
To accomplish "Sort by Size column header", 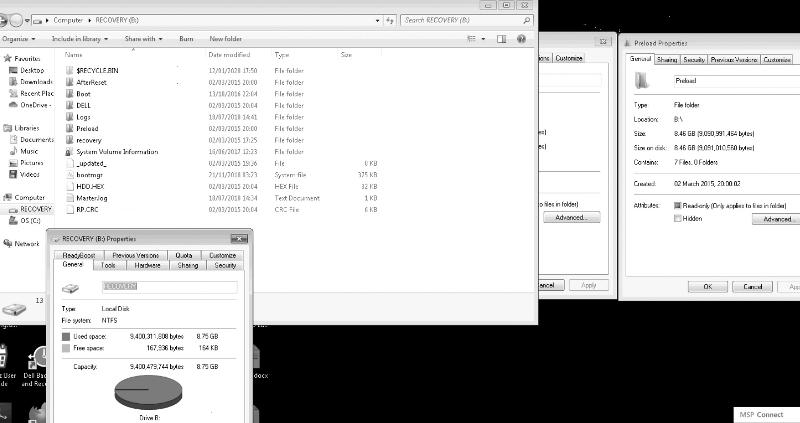I will pyautogui.click(x=346, y=55).
